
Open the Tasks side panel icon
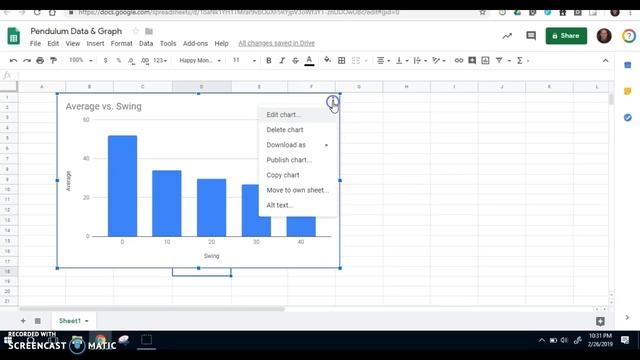click(628, 118)
